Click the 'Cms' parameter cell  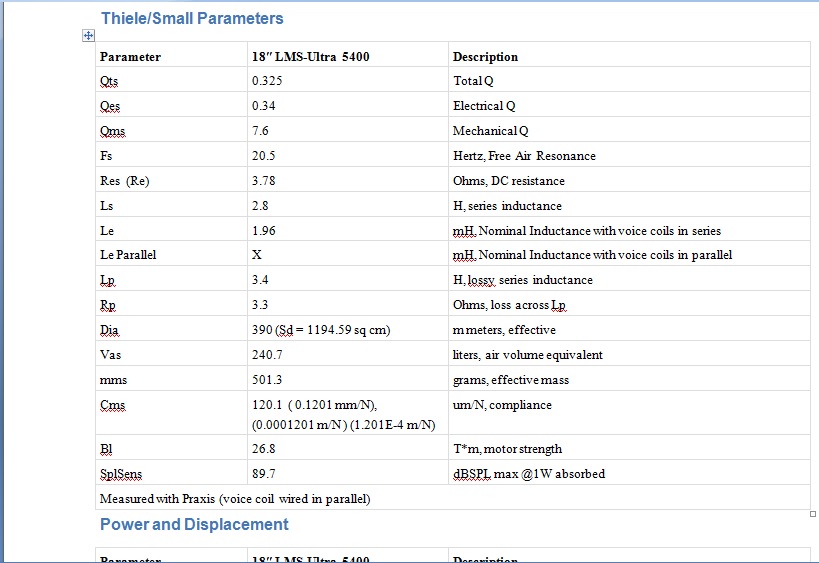171,413
